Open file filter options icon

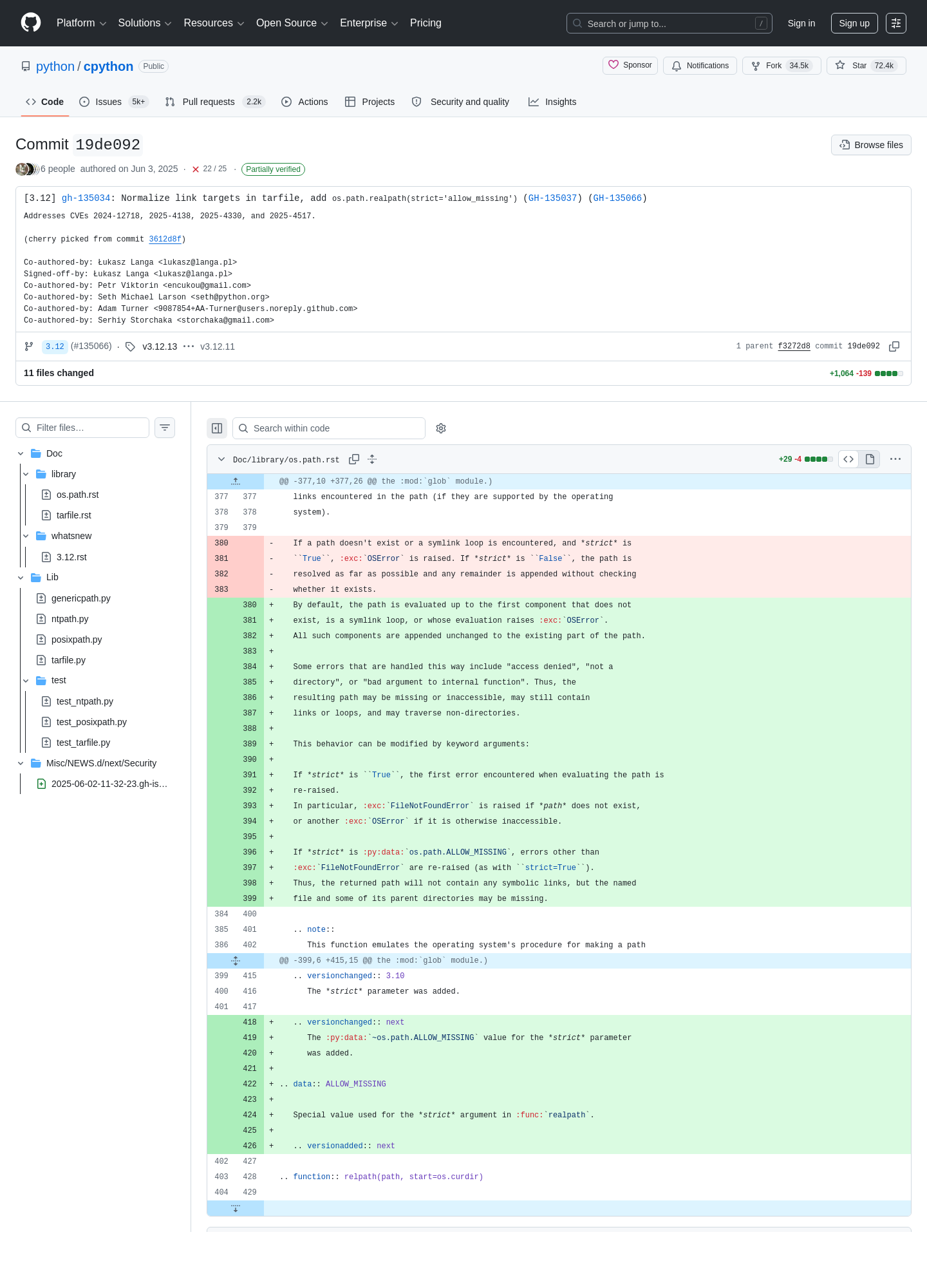(165, 428)
